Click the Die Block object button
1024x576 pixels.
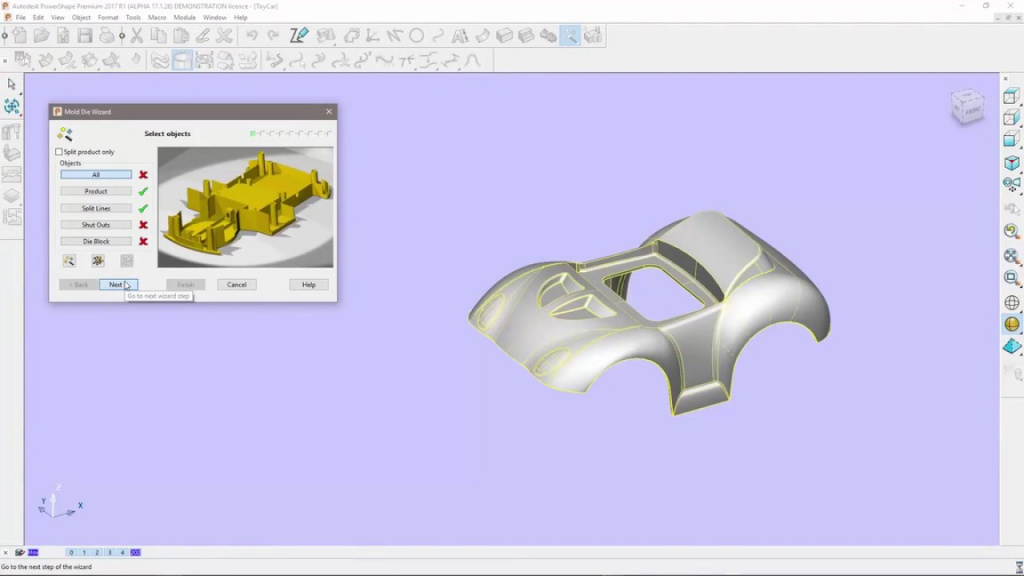click(96, 241)
